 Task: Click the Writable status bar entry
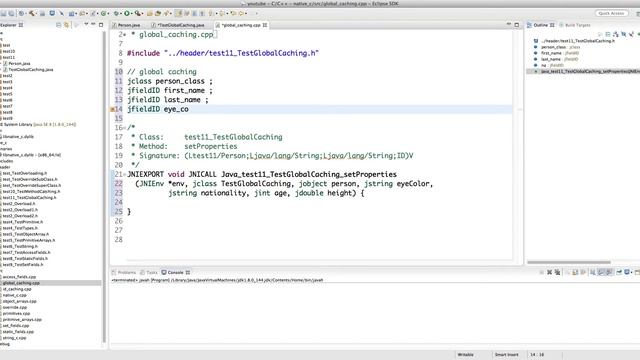tap(466, 355)
